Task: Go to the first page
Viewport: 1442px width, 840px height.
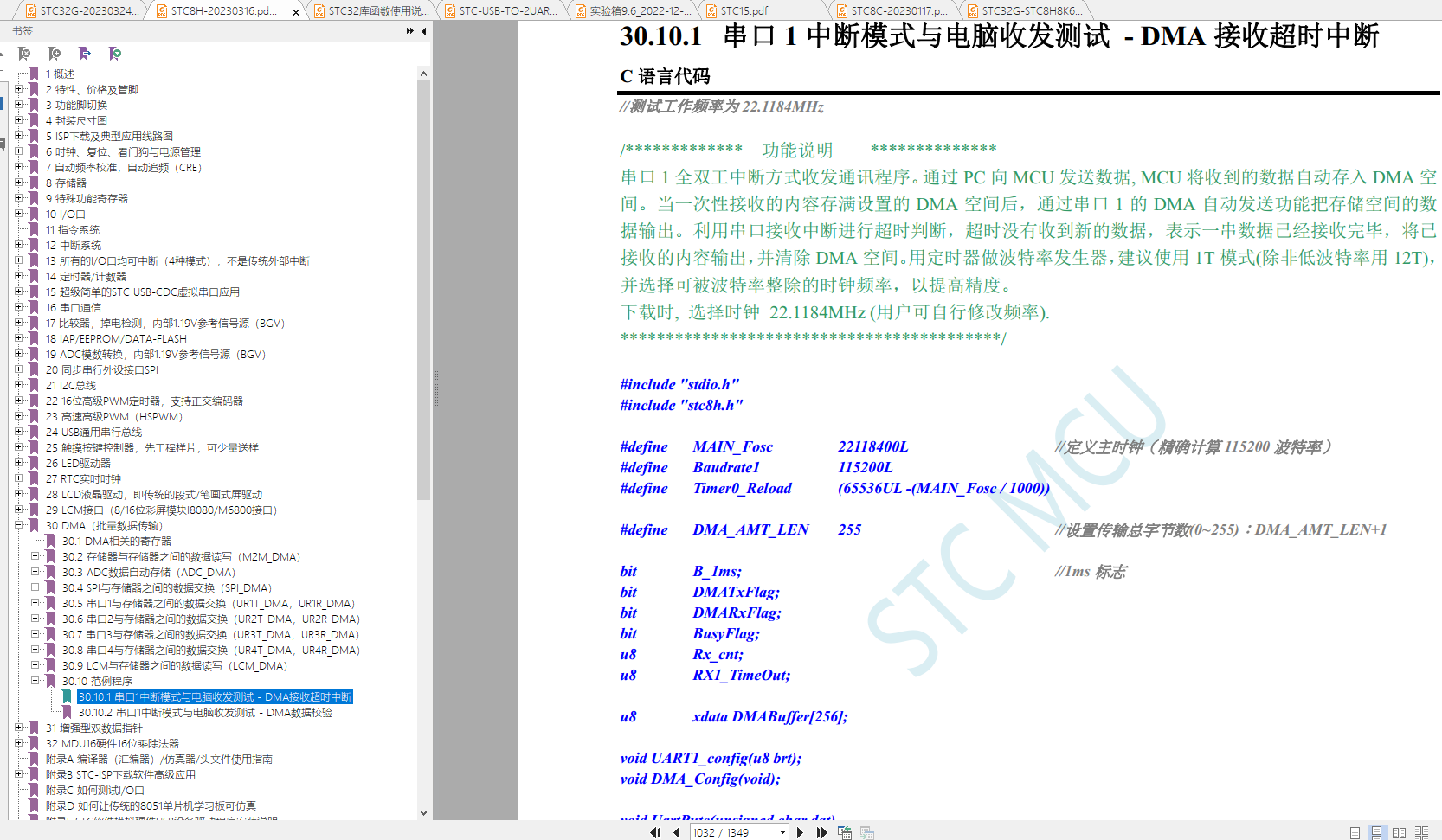Action: 655,832
